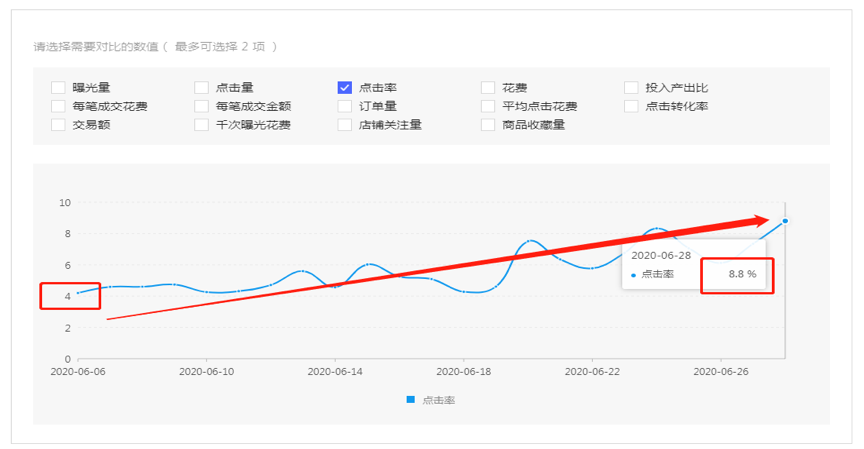The width and height of the screenshot is (864, 449).
Task: Check the 每笔成交花费 option
Action: 58,106
